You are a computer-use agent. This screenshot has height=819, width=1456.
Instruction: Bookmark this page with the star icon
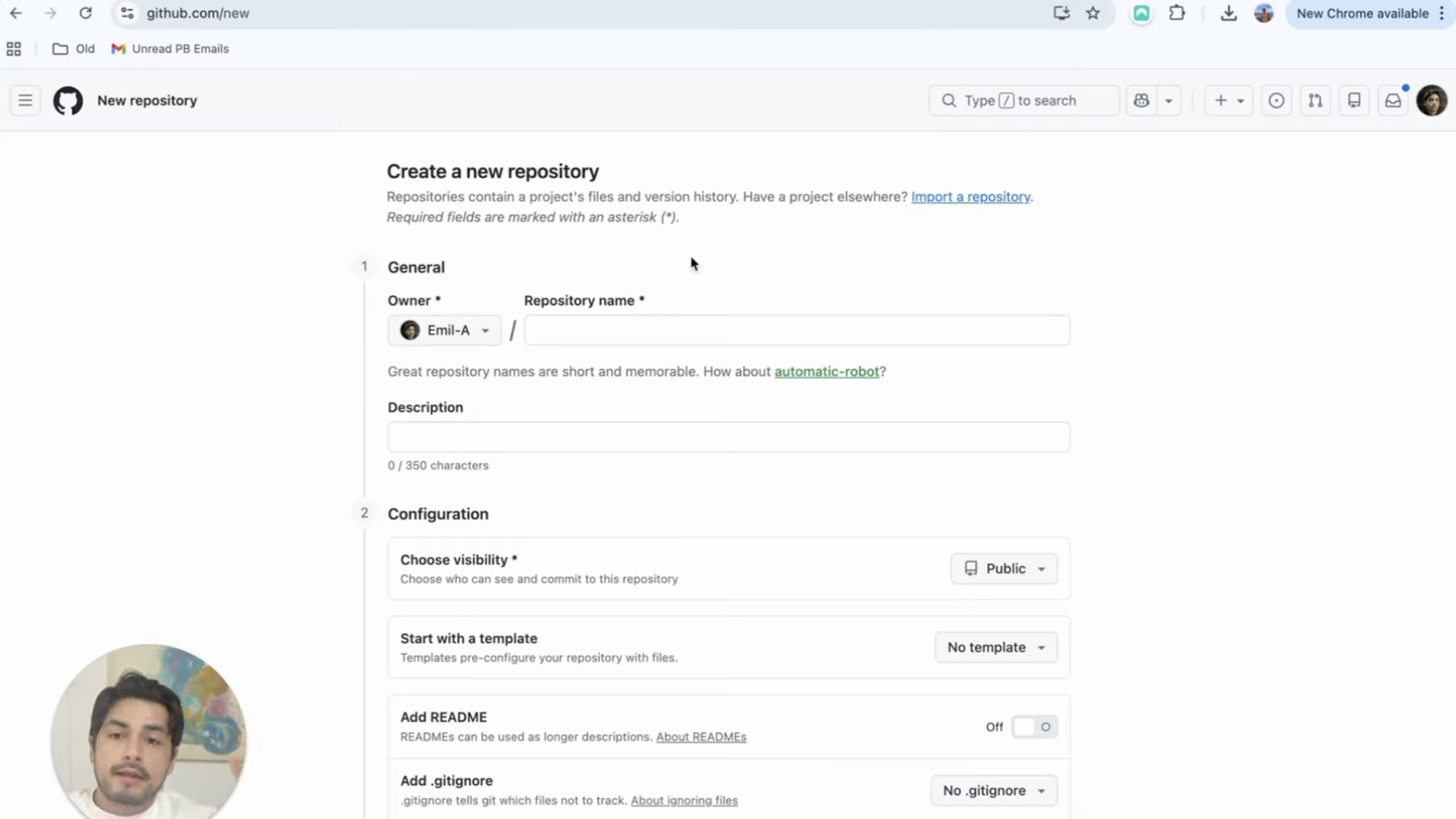[x=1093, y=14]
